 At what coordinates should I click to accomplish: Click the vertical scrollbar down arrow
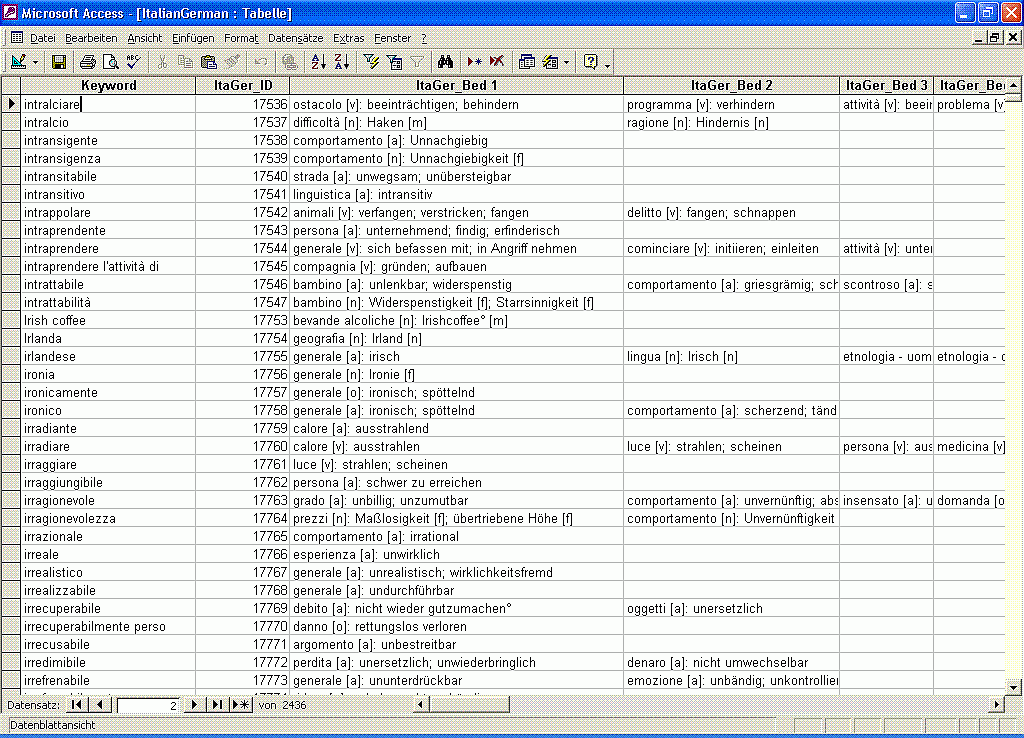click(x=1013, y=686)
